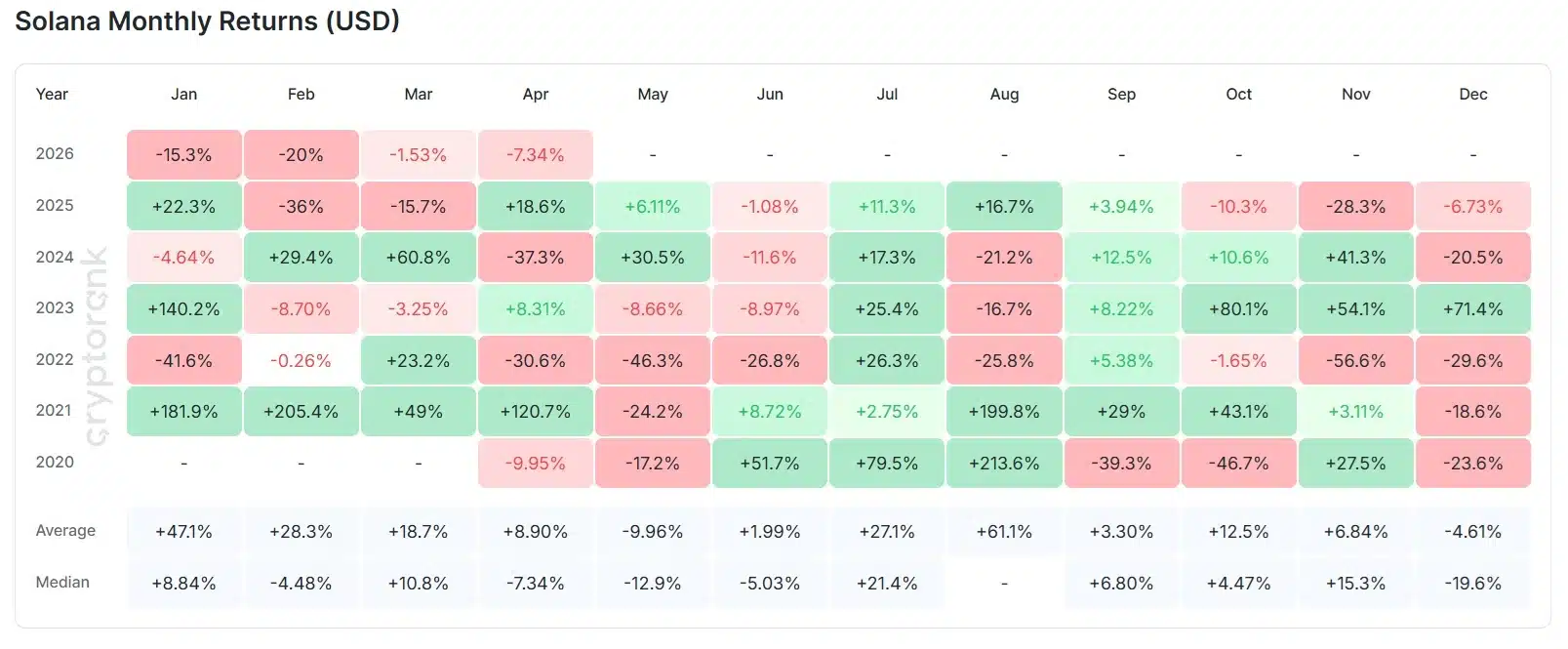Click the cryptorank watermark logo
Image resolution: width=1568 pixels, height=649 pixels.
96,346
